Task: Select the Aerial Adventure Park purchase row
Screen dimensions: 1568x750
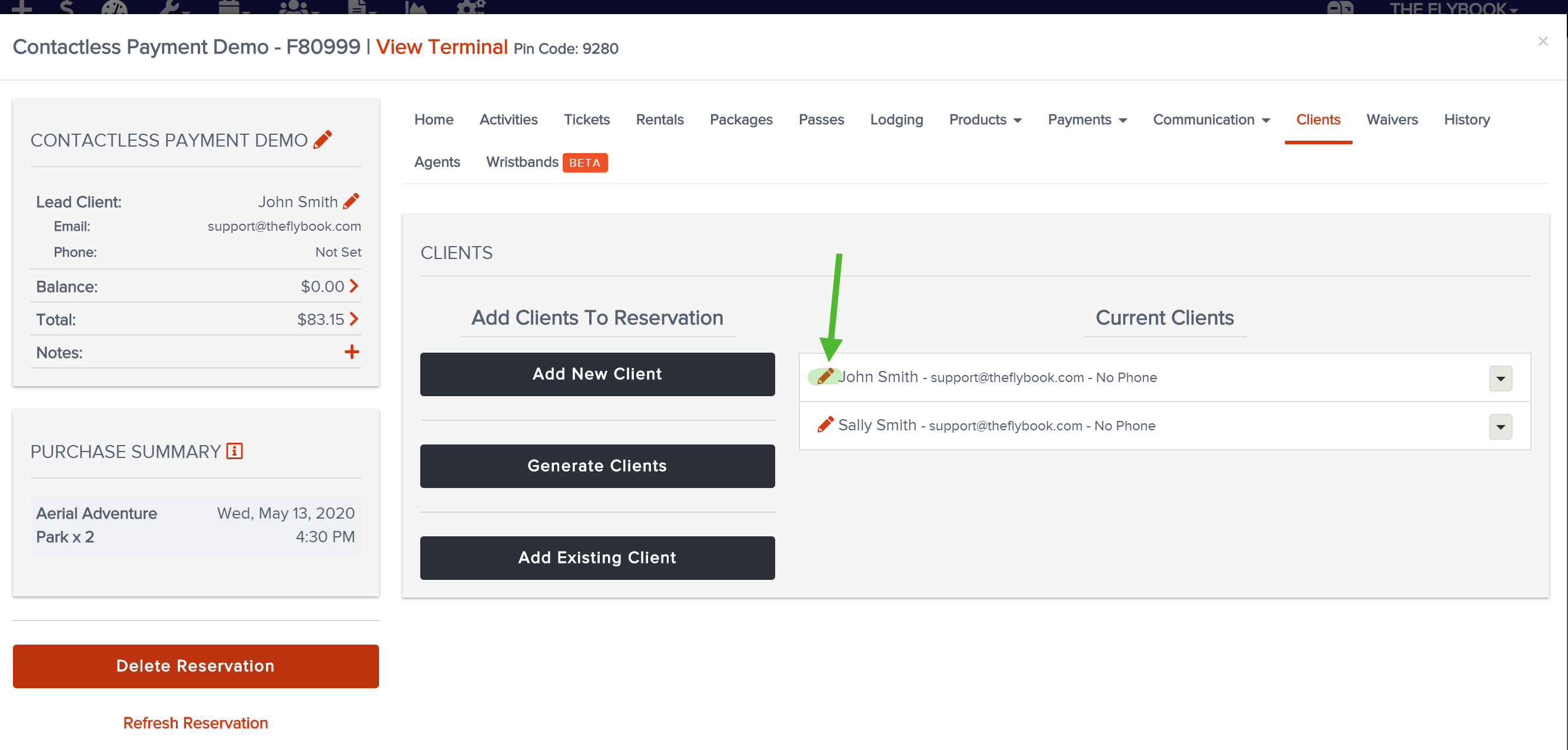Action: pyautogui.click(x=195, y=525)
